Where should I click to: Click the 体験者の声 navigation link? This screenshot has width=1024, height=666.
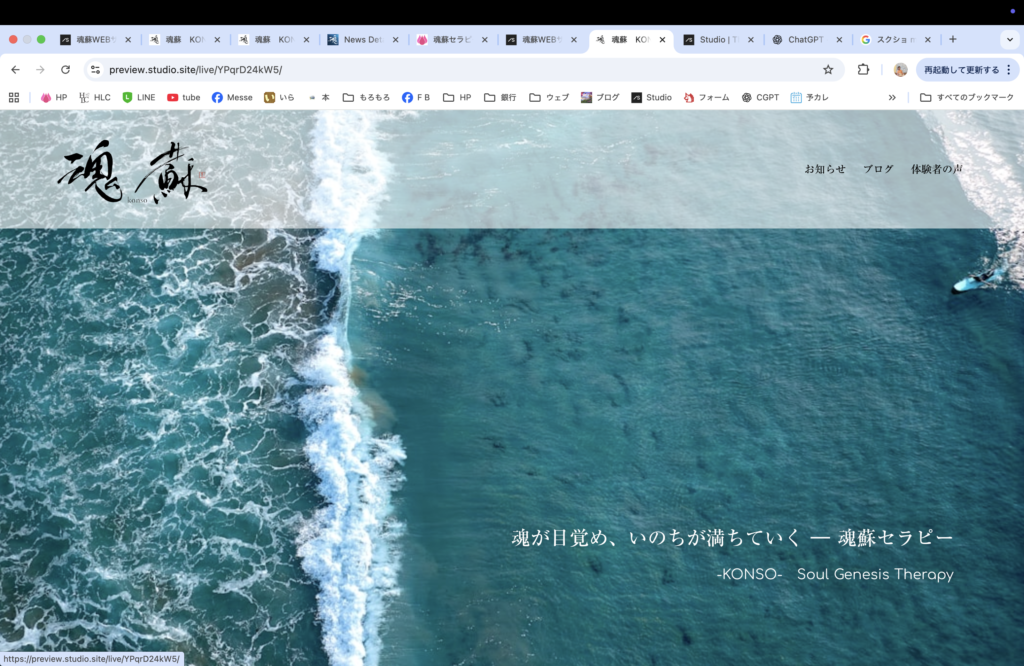click(936, 169)
